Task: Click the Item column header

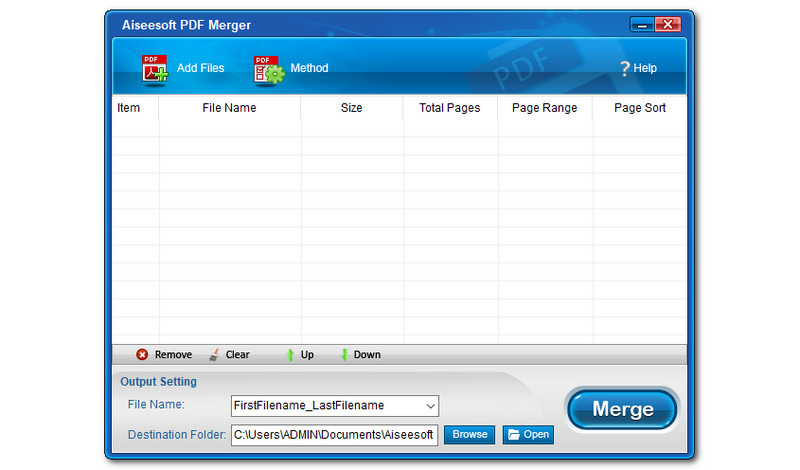Action: pos(129,108)
